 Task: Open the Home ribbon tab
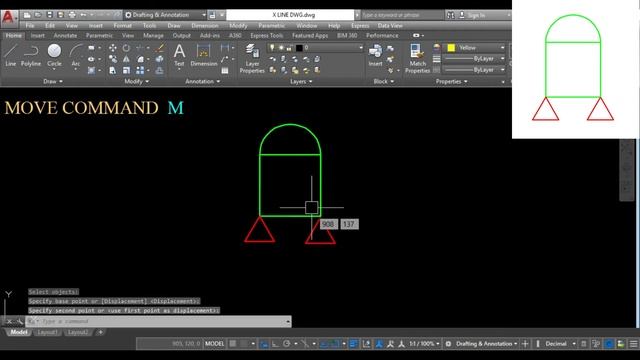(x=13, y=36)
